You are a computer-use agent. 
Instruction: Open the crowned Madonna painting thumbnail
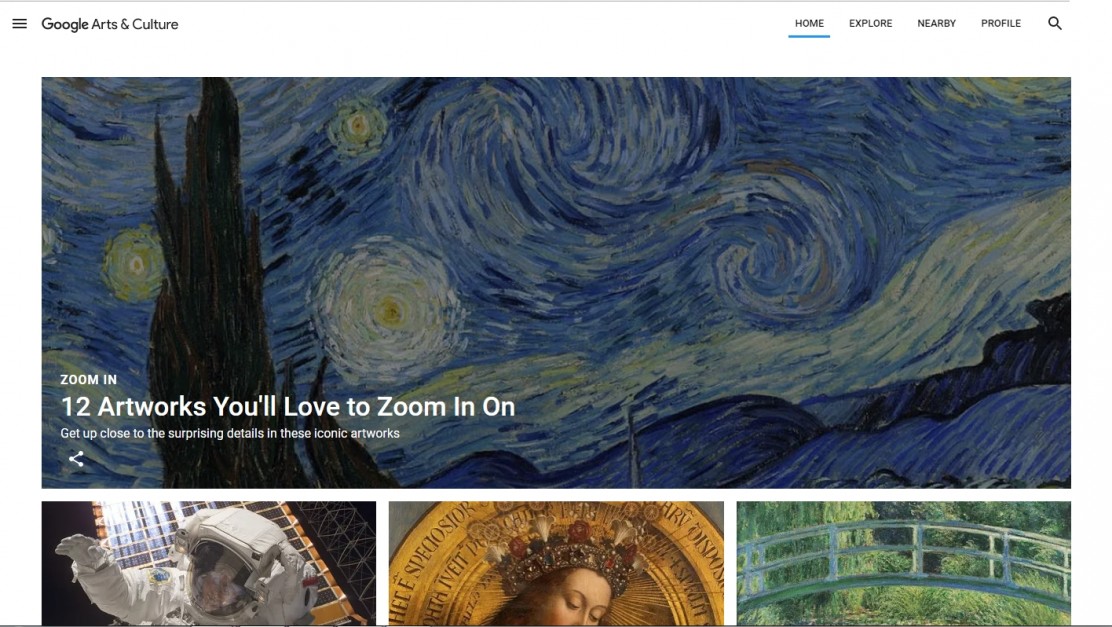click(x=556, y=563)
